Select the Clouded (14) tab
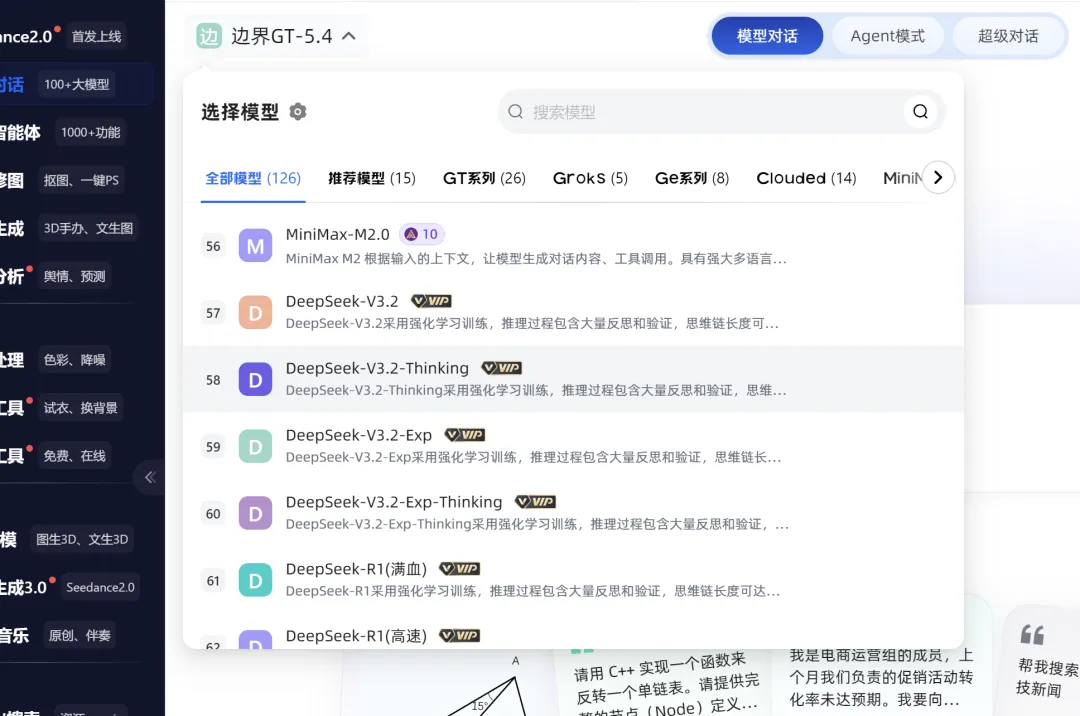Image resolution: width=1080 pixels, height=716 pixels. [x=806, y=178]
